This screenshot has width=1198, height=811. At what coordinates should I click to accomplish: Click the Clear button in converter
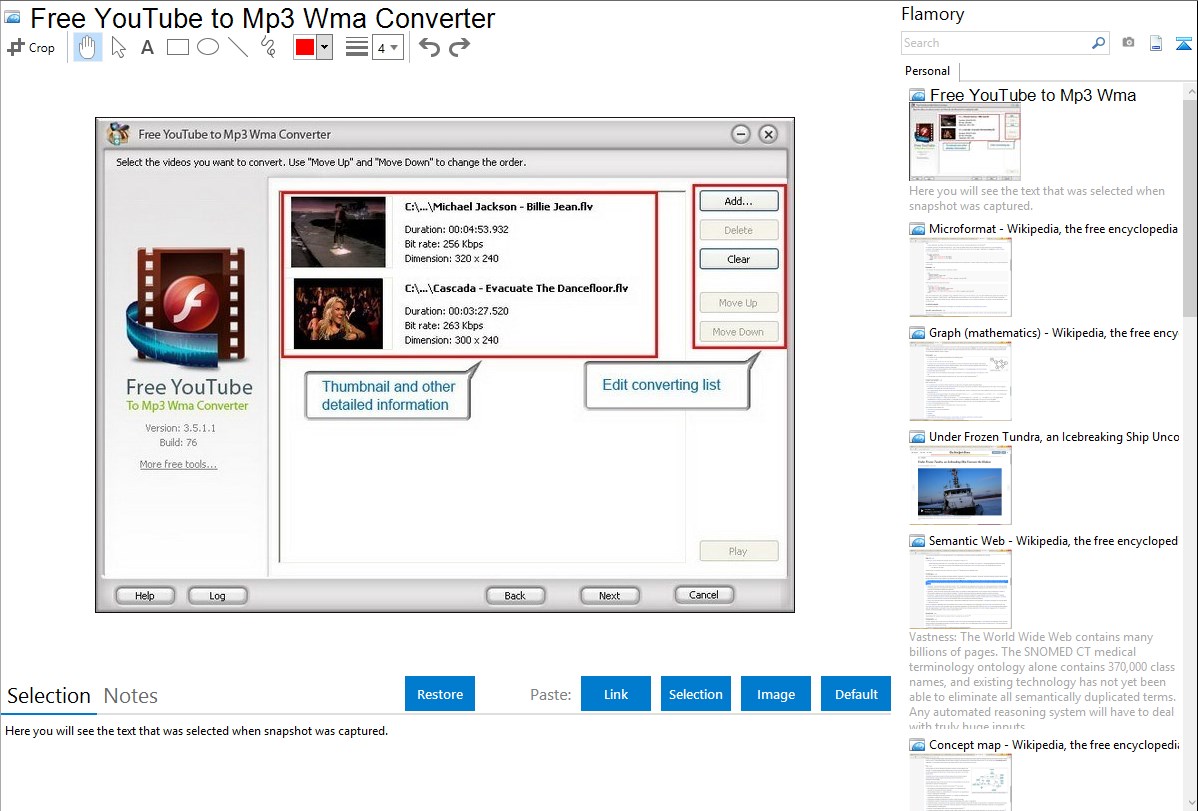pos(738,259)
